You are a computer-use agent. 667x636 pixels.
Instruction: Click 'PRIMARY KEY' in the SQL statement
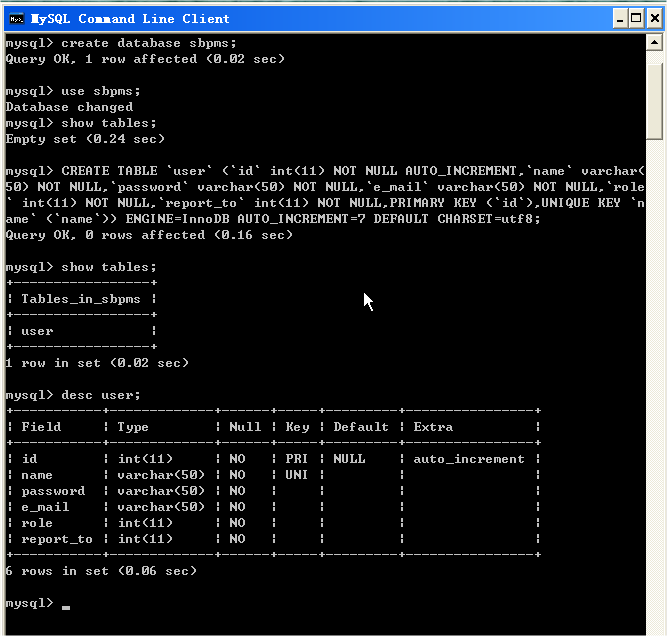(x=433, y=203)
